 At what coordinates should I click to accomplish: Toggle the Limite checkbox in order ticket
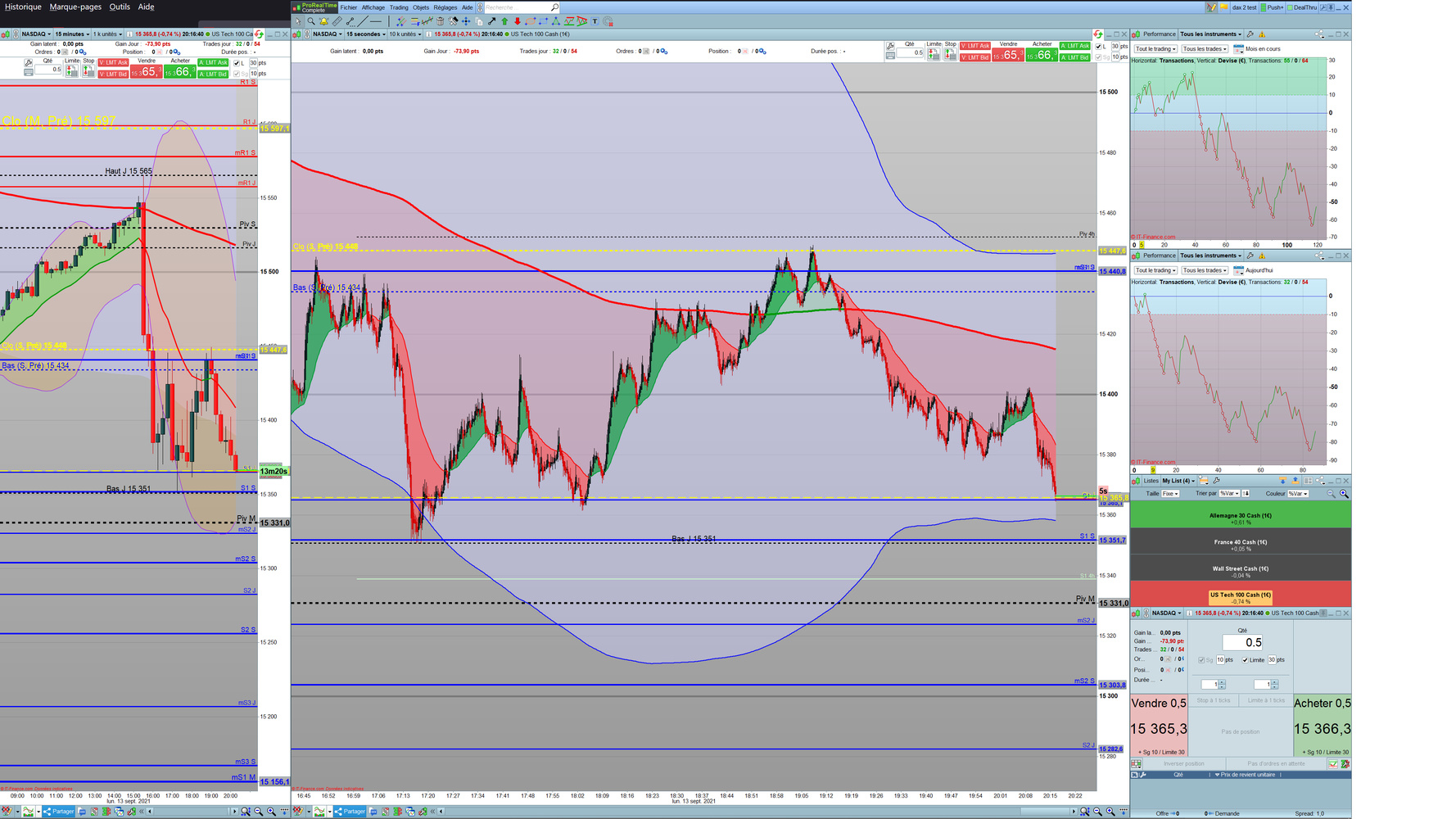(1246, 660)
